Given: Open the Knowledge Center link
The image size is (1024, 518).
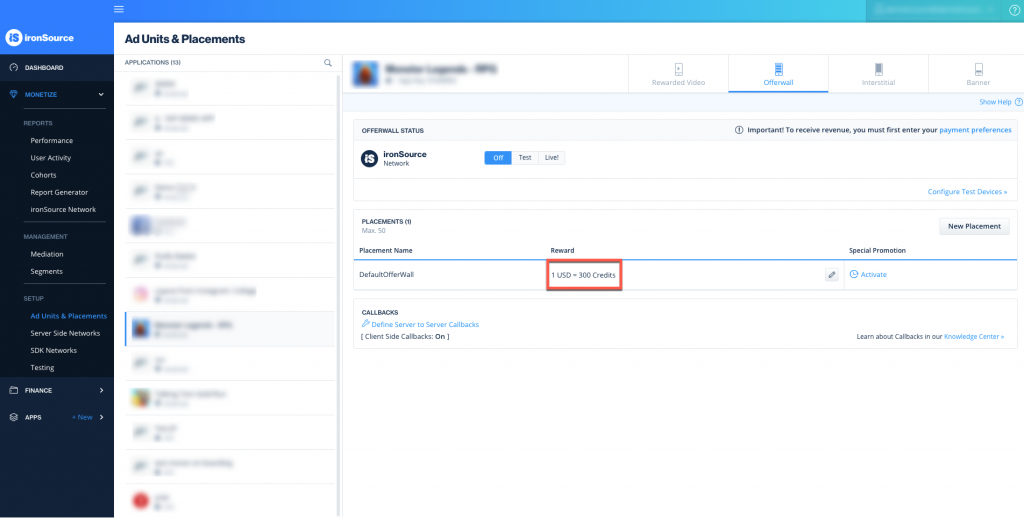Looking at the screenshot, I should pos(974,336).
